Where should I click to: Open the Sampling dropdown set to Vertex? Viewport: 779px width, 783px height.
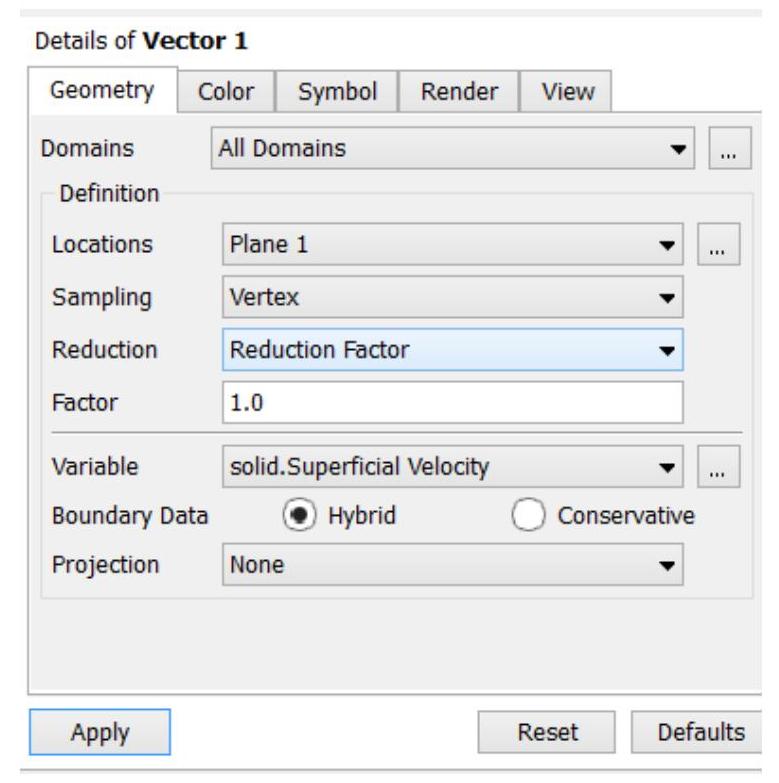pos(452,297)
